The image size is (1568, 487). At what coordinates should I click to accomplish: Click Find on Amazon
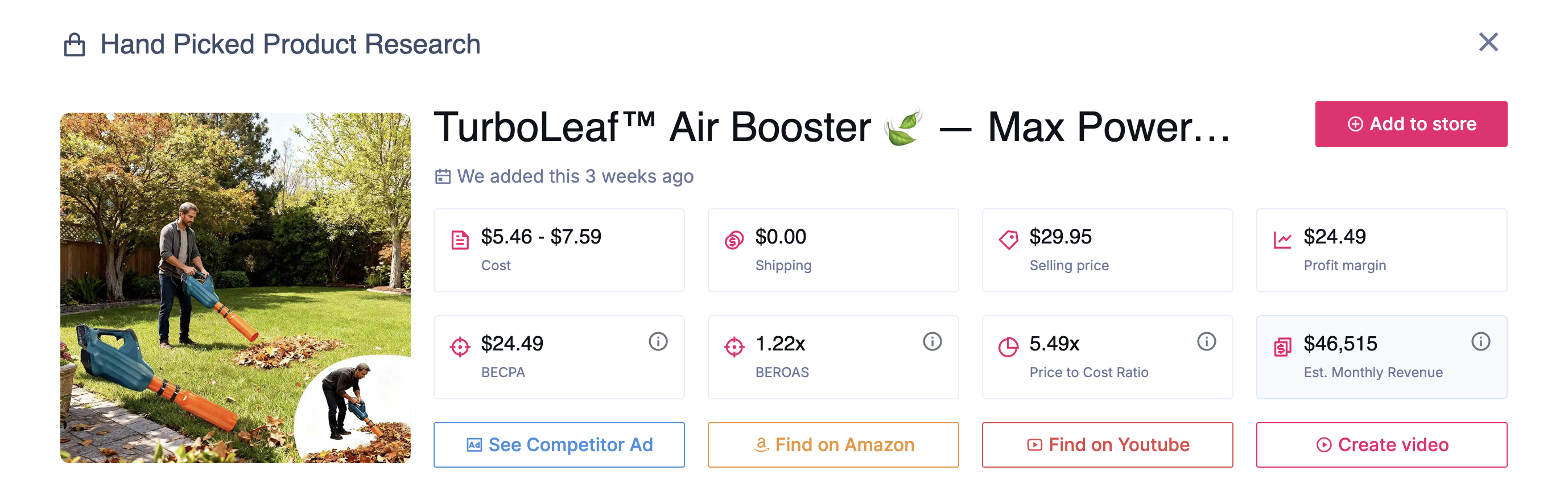pos(833,444)
